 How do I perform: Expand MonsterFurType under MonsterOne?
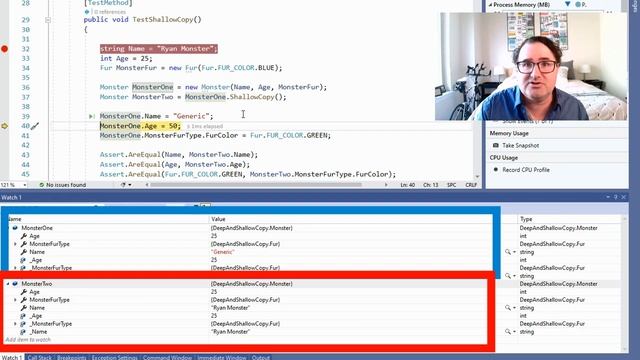tap(16, 244)
